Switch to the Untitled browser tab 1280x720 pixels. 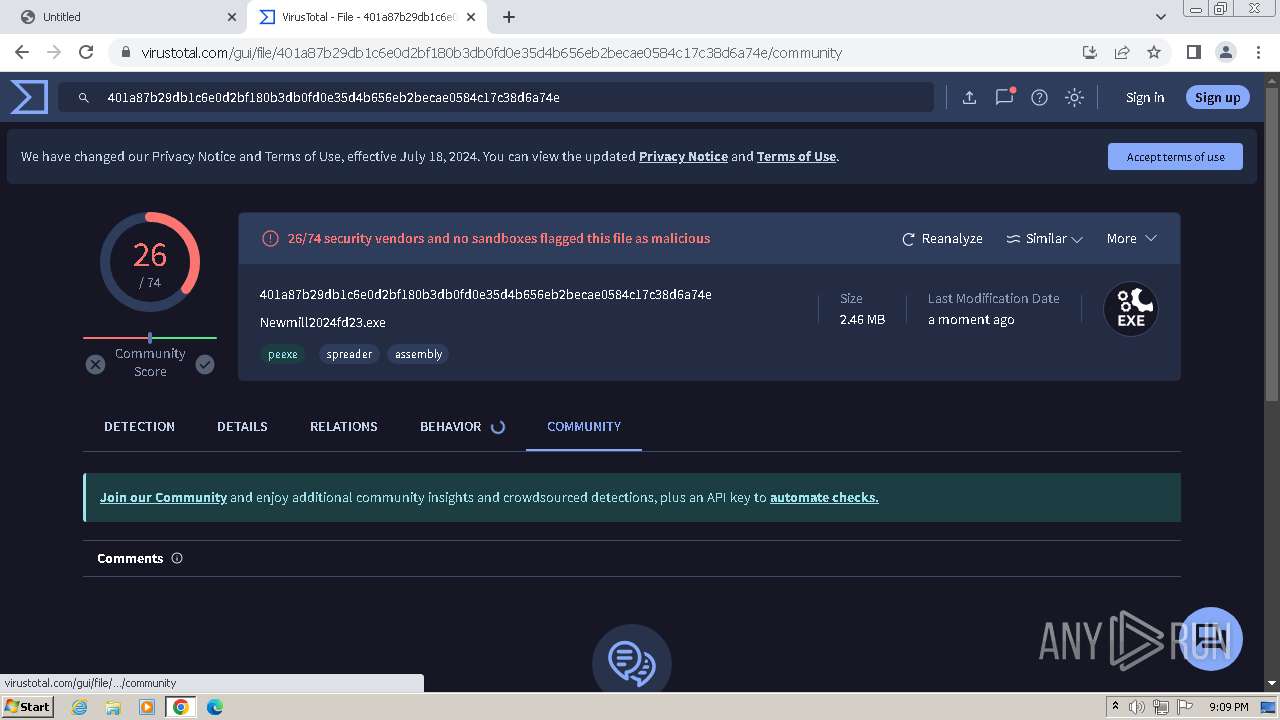[x=126, y=17]
